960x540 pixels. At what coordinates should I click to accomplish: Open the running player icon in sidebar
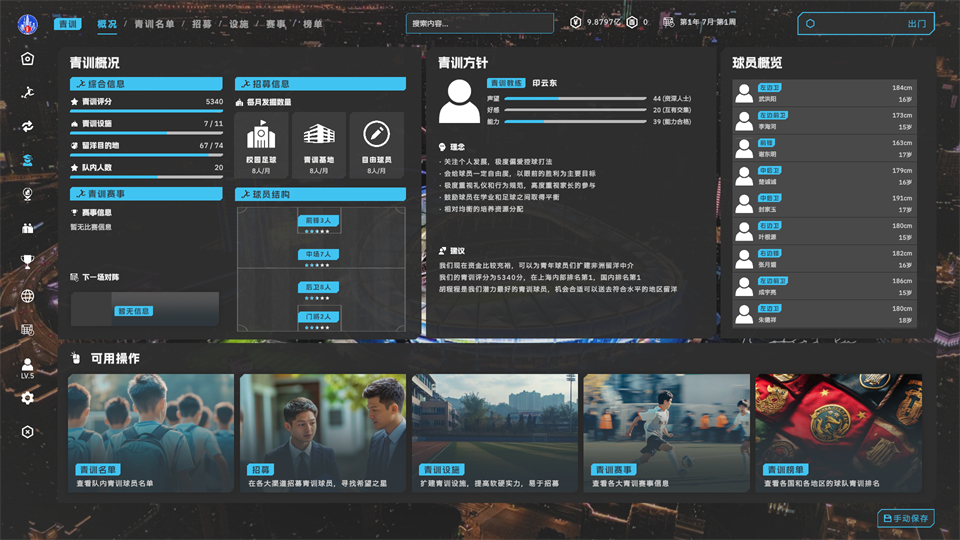click(x=27, y=92)
